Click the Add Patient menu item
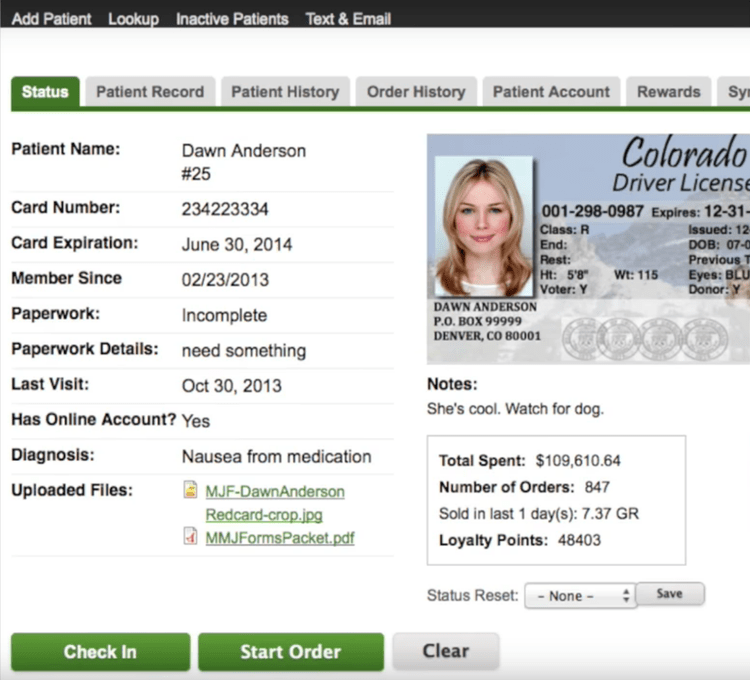The image size is (750, 680). click(51, 19)
